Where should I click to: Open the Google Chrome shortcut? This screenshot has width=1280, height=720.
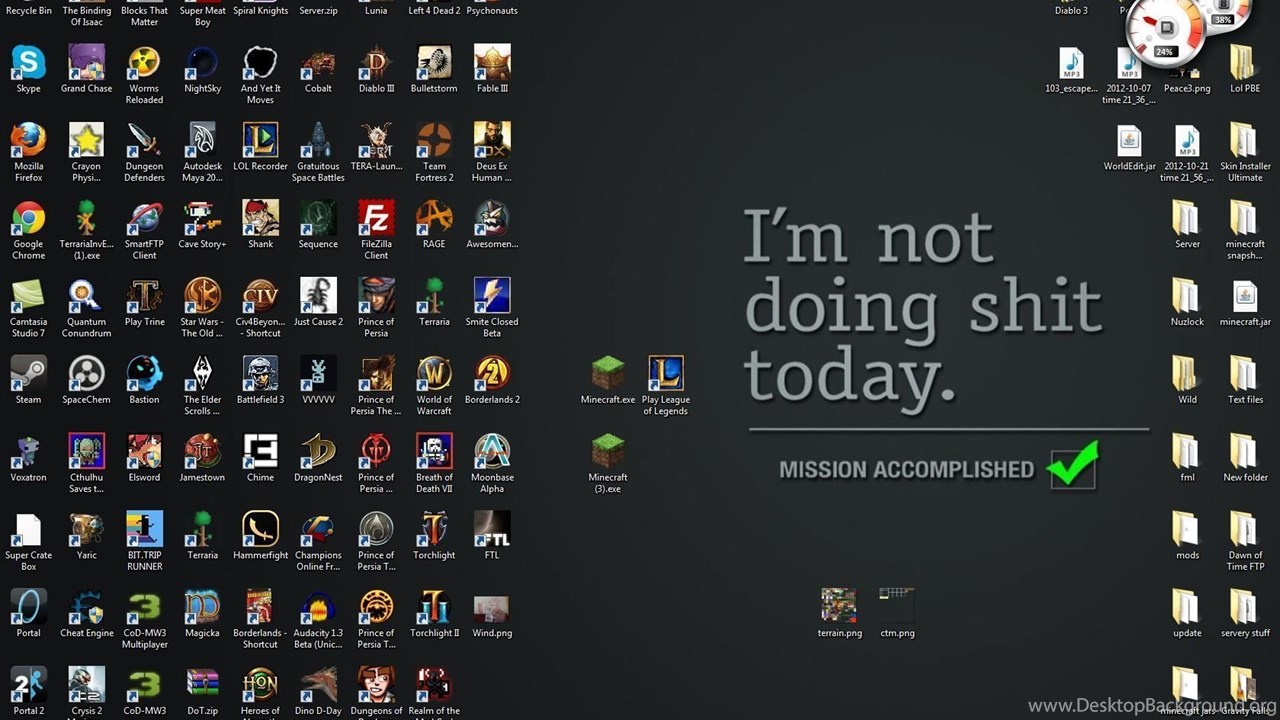tap(28, 219)
